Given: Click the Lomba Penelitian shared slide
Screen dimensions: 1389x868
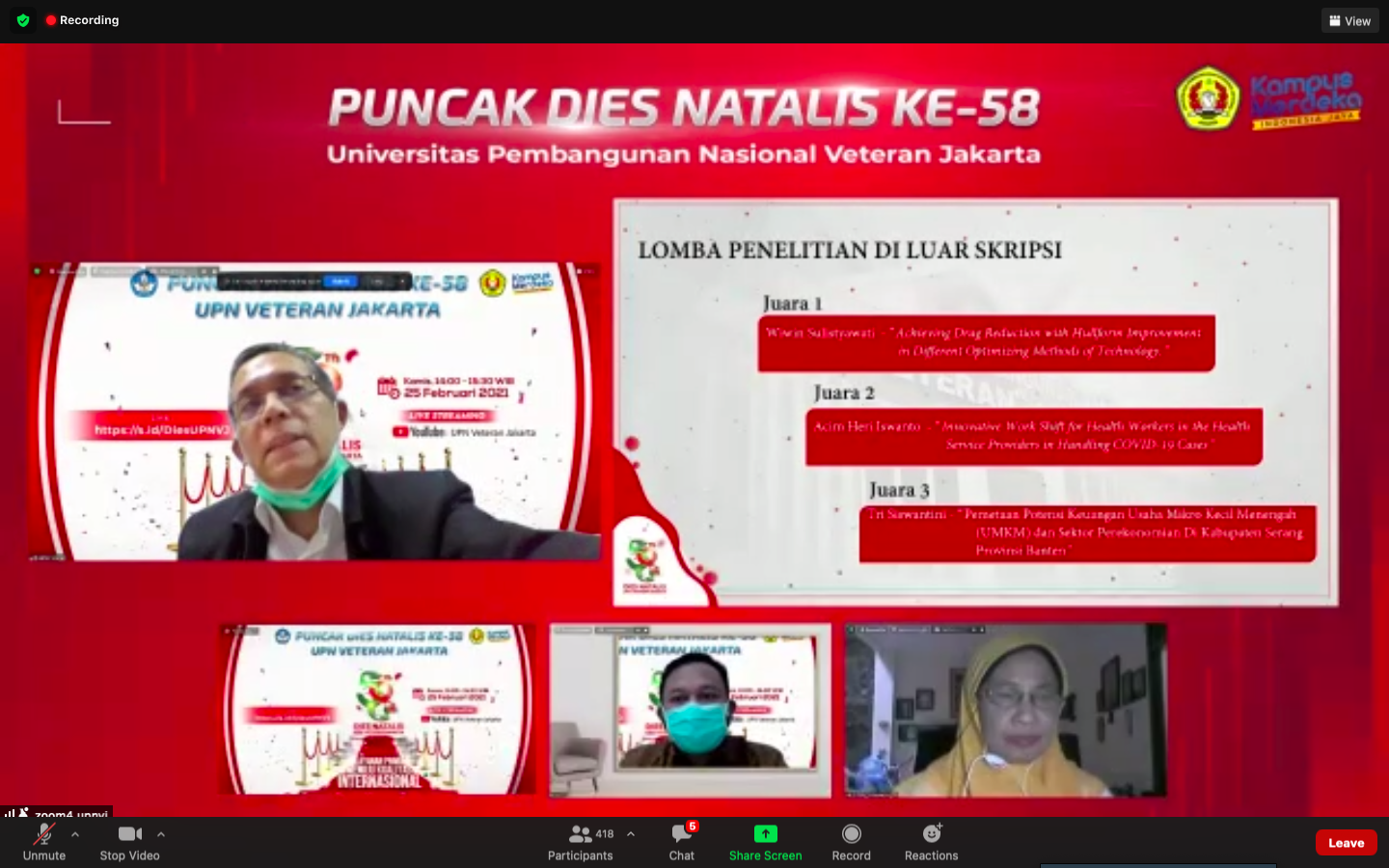Looking at the screenshot, I should point(975,402).
